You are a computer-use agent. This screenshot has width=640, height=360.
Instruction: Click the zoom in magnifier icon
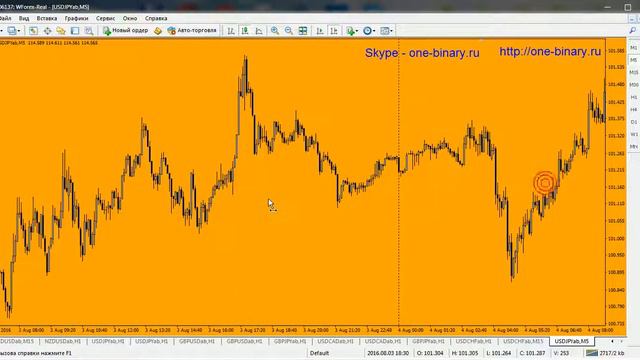(x=275, y=31)
